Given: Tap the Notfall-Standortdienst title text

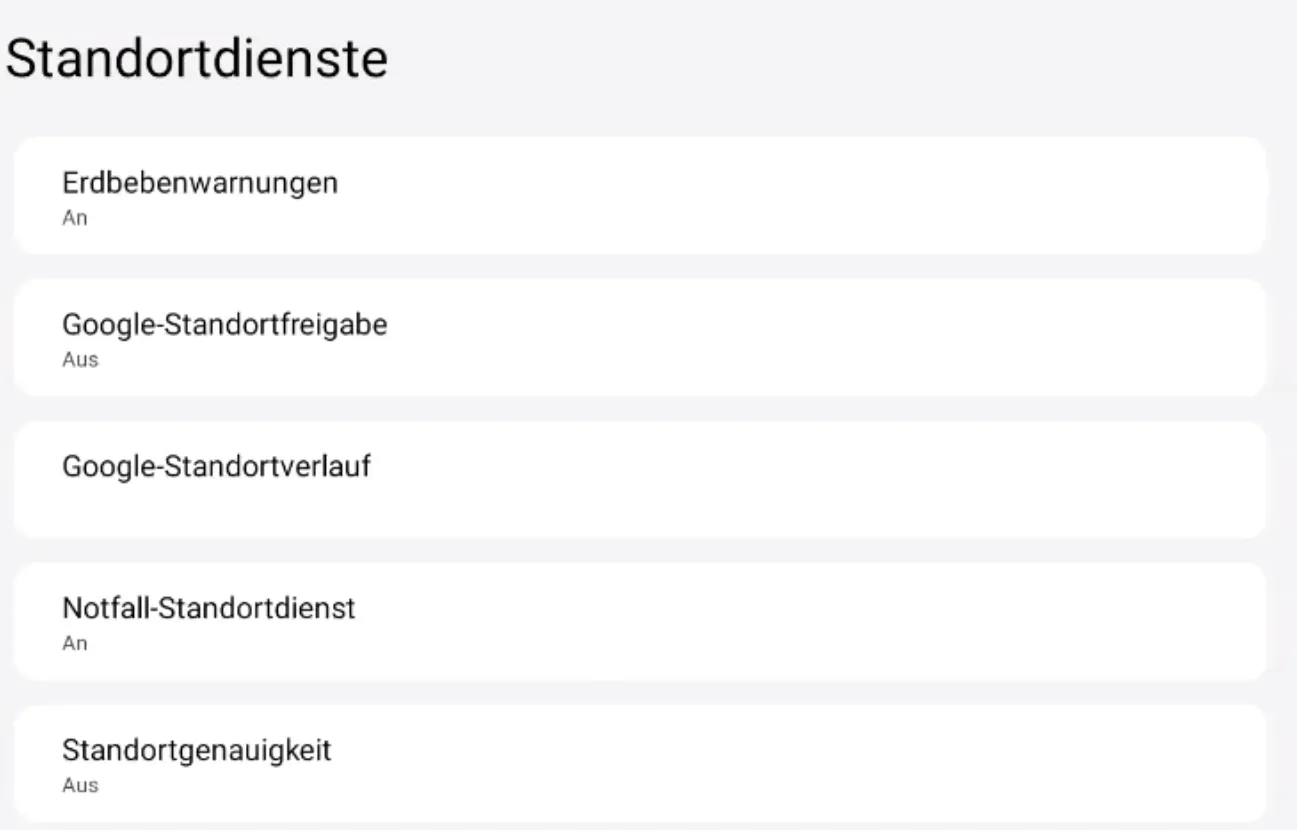Looking at the screenshot, I should tap(209, 609).
